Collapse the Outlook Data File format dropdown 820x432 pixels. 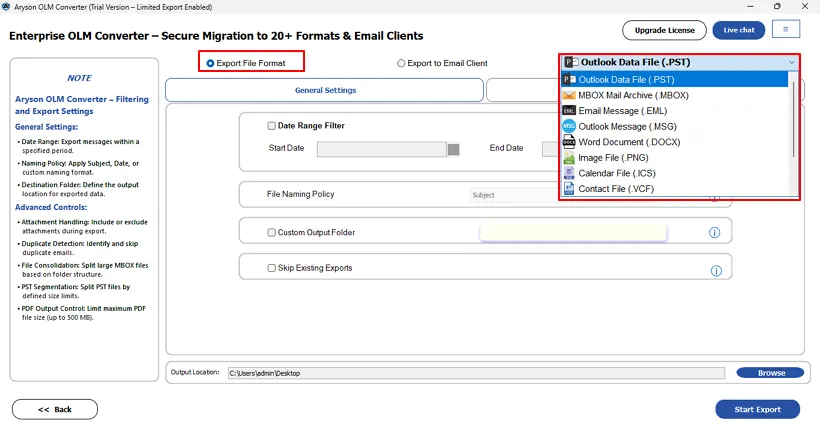click(791, 62)
